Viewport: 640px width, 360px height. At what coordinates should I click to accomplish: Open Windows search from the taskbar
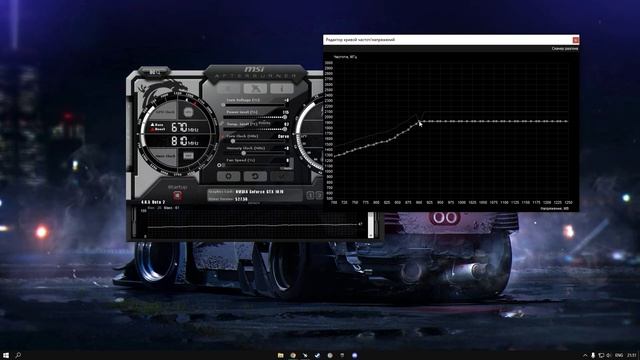(18, 356)
